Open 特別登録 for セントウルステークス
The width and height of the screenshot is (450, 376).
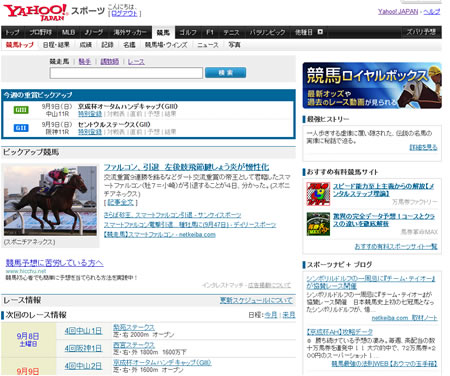pyautogui.click(x=90, y=132)
